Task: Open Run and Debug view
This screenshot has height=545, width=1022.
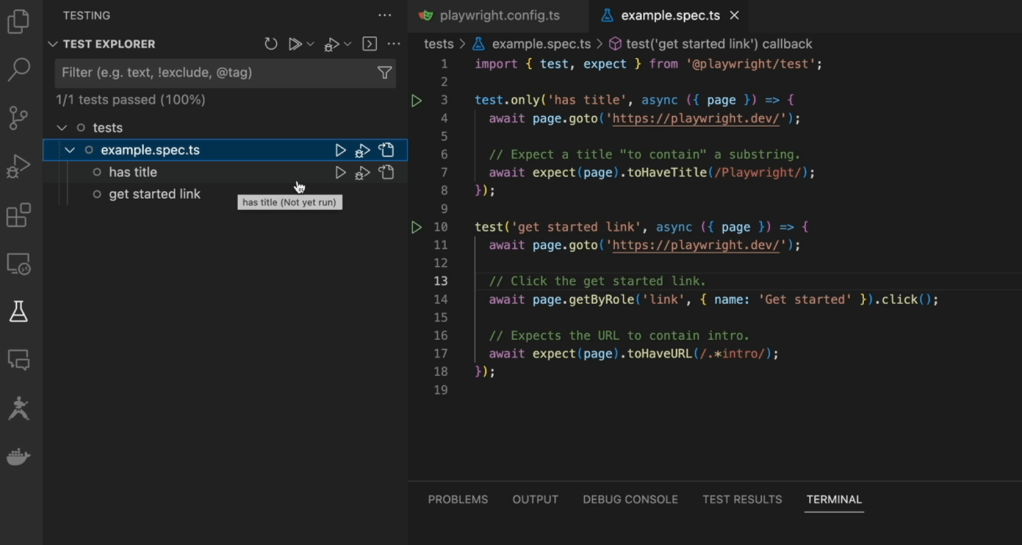Action: [18, 166]
